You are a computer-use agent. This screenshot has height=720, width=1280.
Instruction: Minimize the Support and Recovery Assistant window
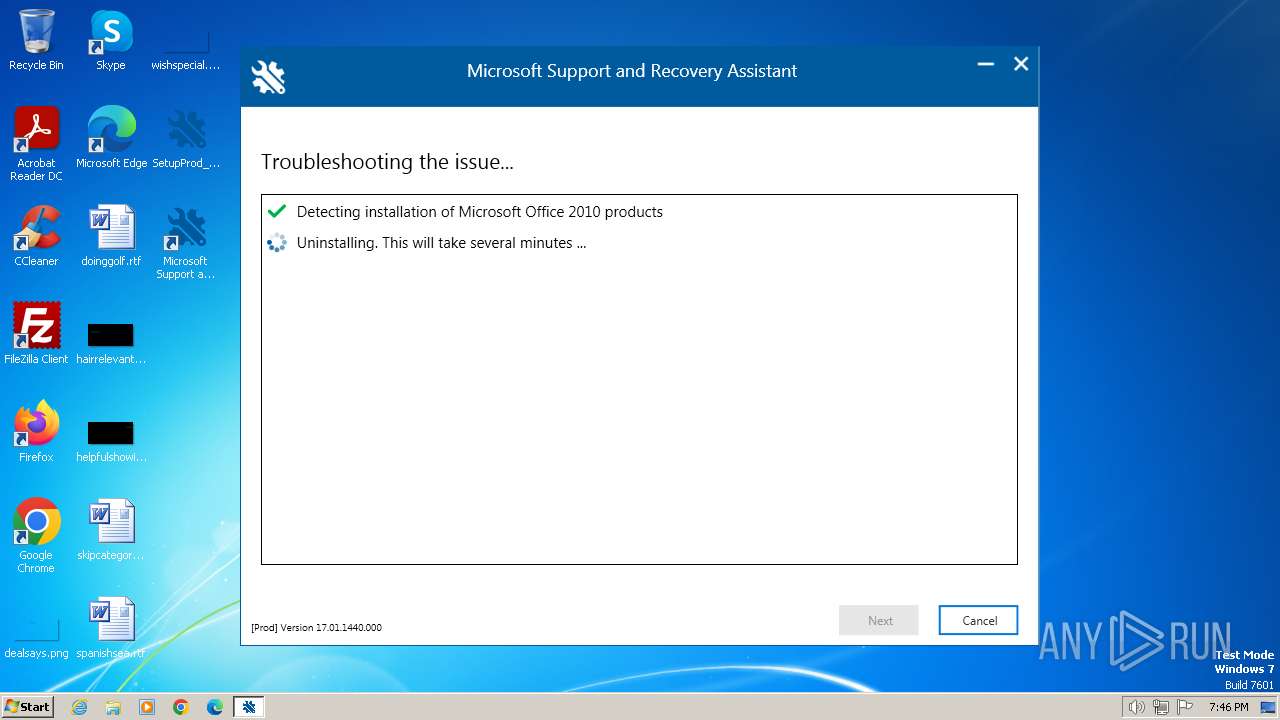pyautogui.click(x=985, y=64)
